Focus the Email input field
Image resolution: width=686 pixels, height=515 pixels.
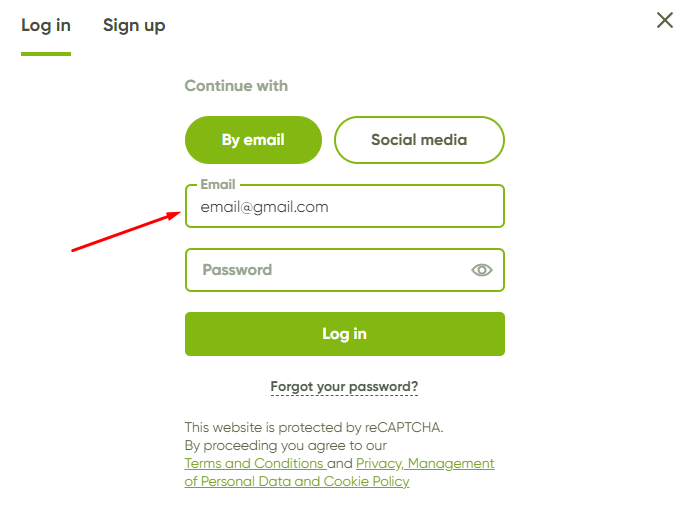345,206
